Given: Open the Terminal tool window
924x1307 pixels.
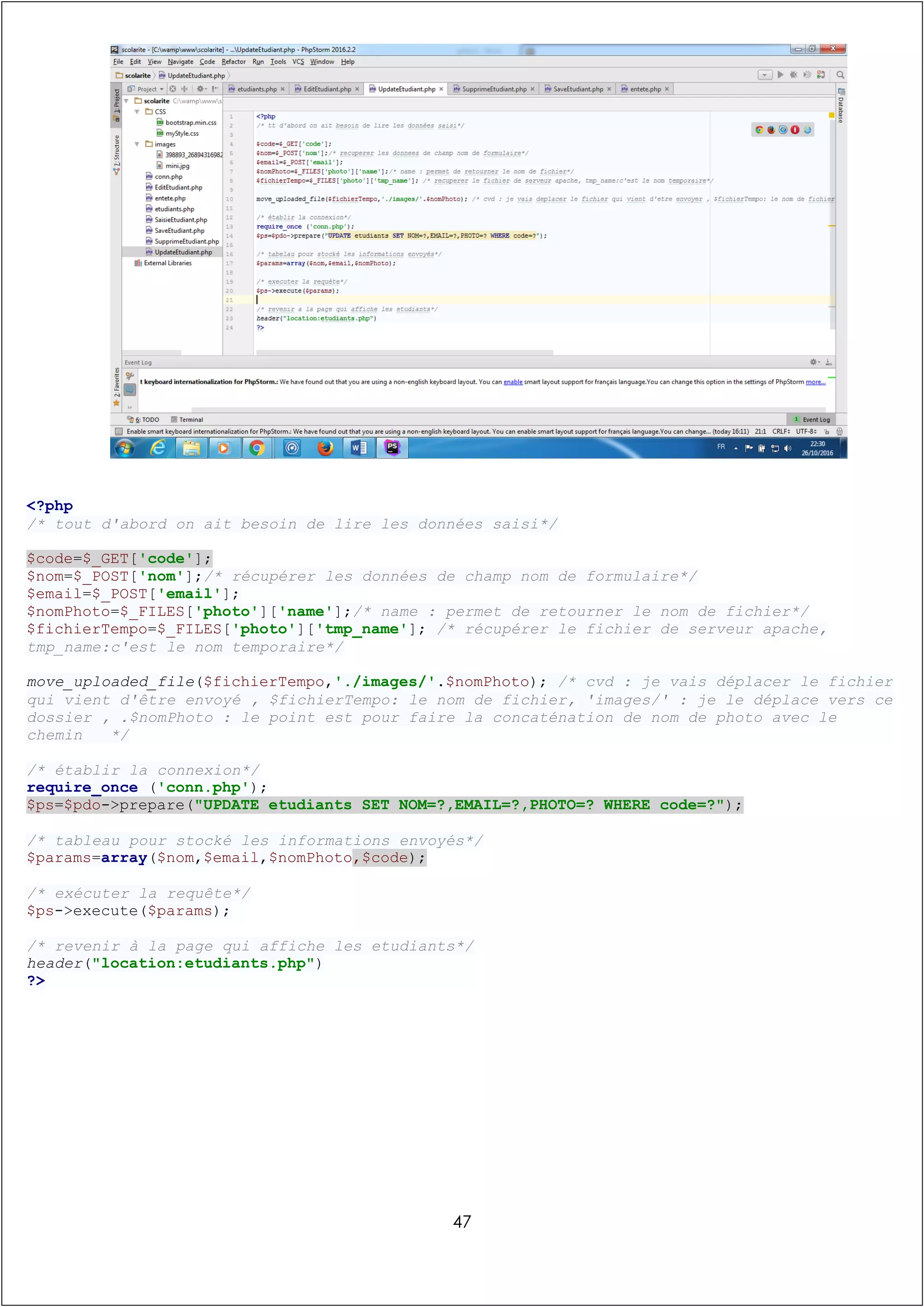Looking at the screenshot, I should 187,420.
